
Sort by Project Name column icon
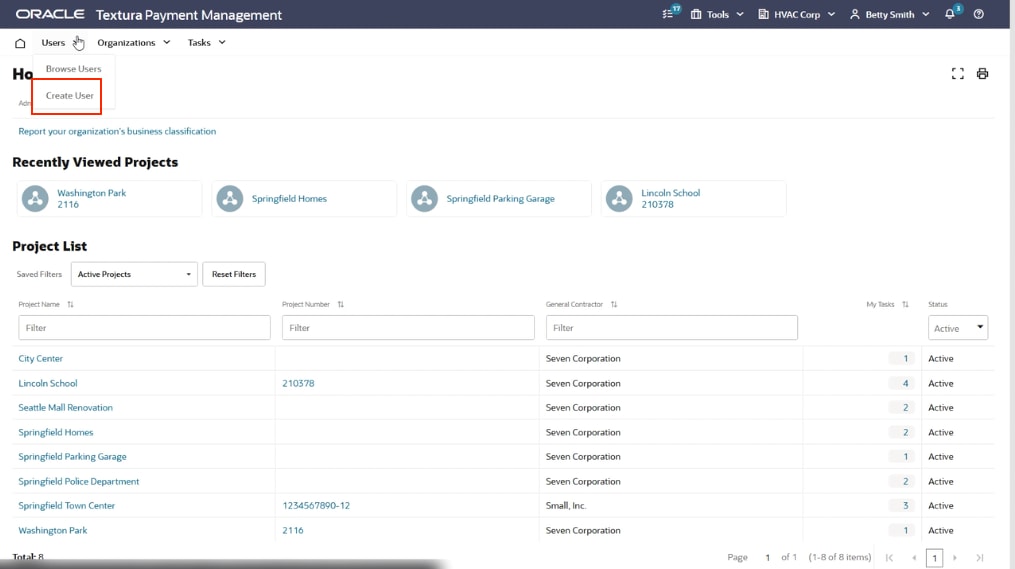coord(71,304)
